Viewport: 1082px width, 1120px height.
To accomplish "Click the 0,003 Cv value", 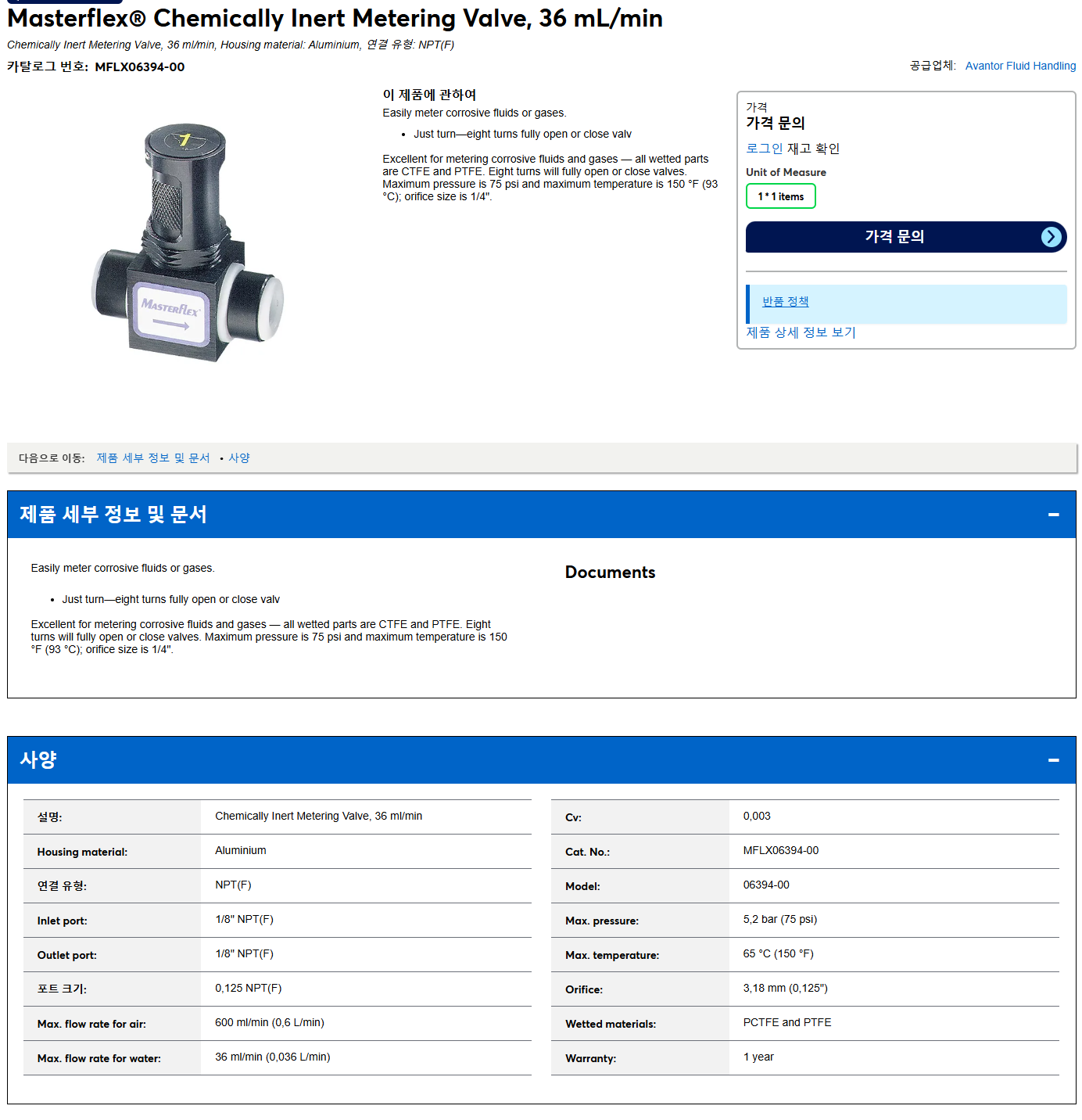I will [757, 816].
